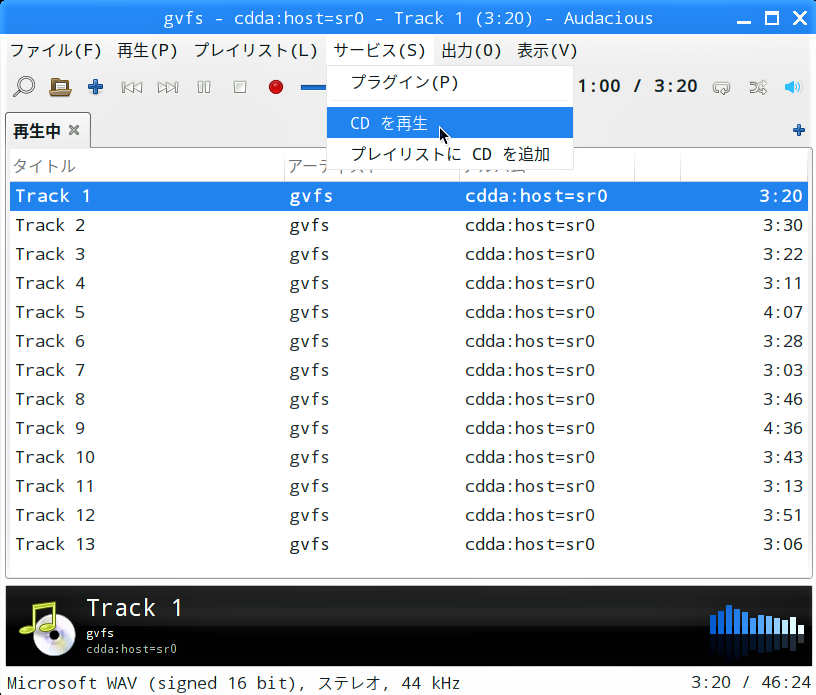The height and width of the screenshot is (695, 816).
Task: Click the Microsoft WAV codec status text
Action: 233,683
